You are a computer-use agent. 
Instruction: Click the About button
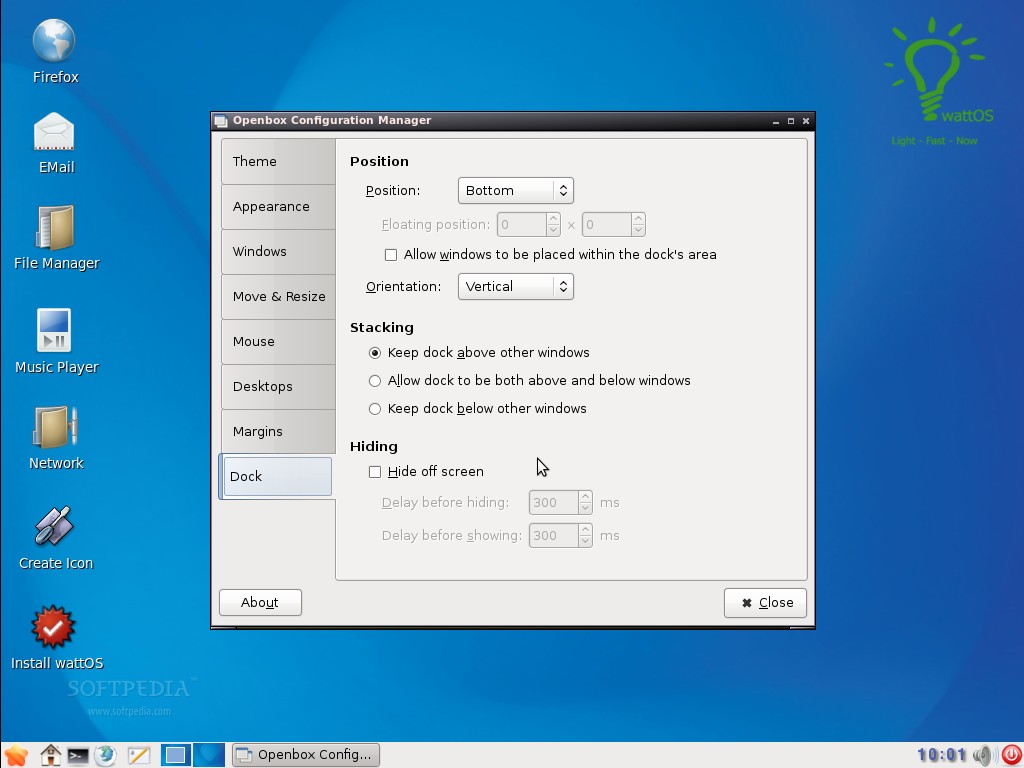[260, 602]
